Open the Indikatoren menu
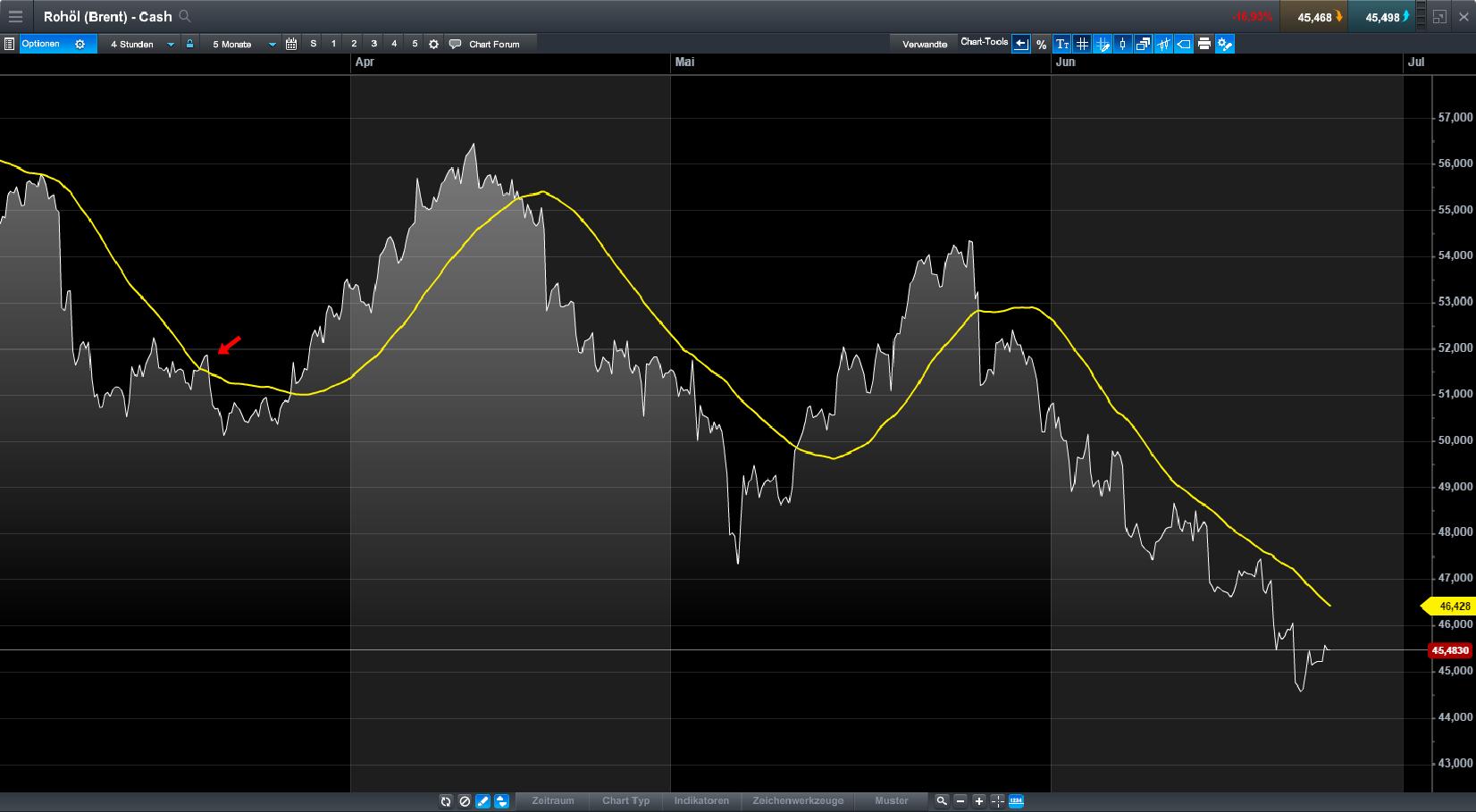 pyautogui.click(x=701, y=800)
